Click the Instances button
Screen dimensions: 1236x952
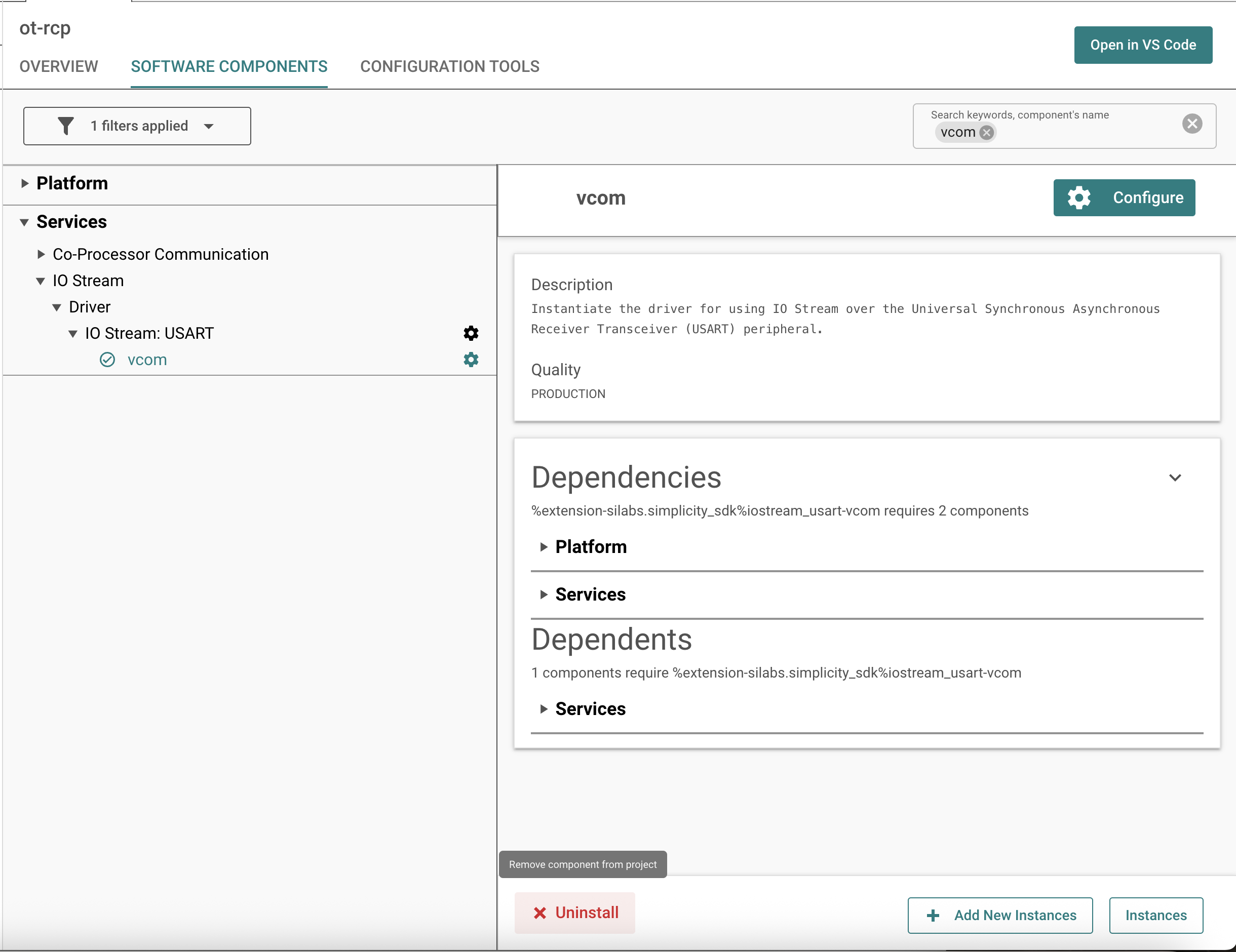pos(1155,915)
